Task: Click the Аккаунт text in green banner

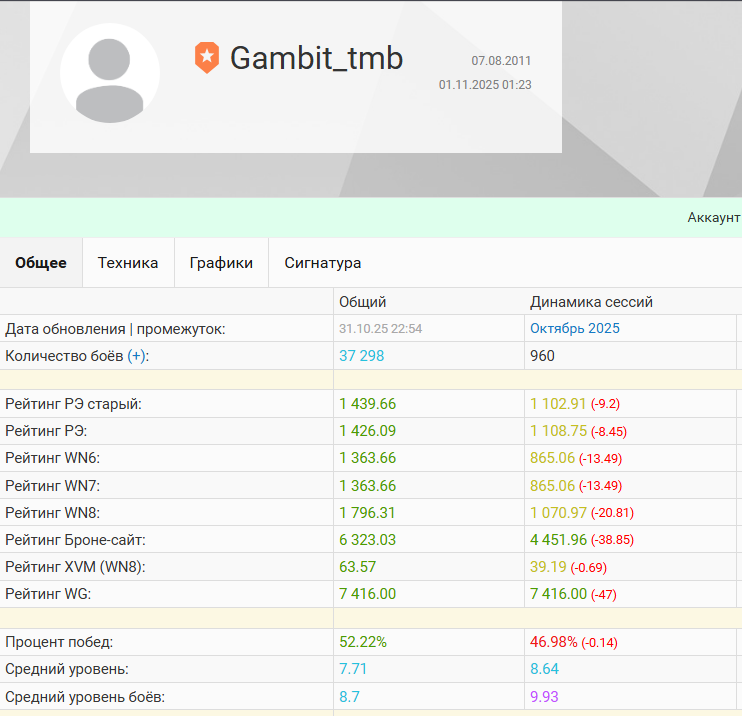Action: [x=713, y=217]
